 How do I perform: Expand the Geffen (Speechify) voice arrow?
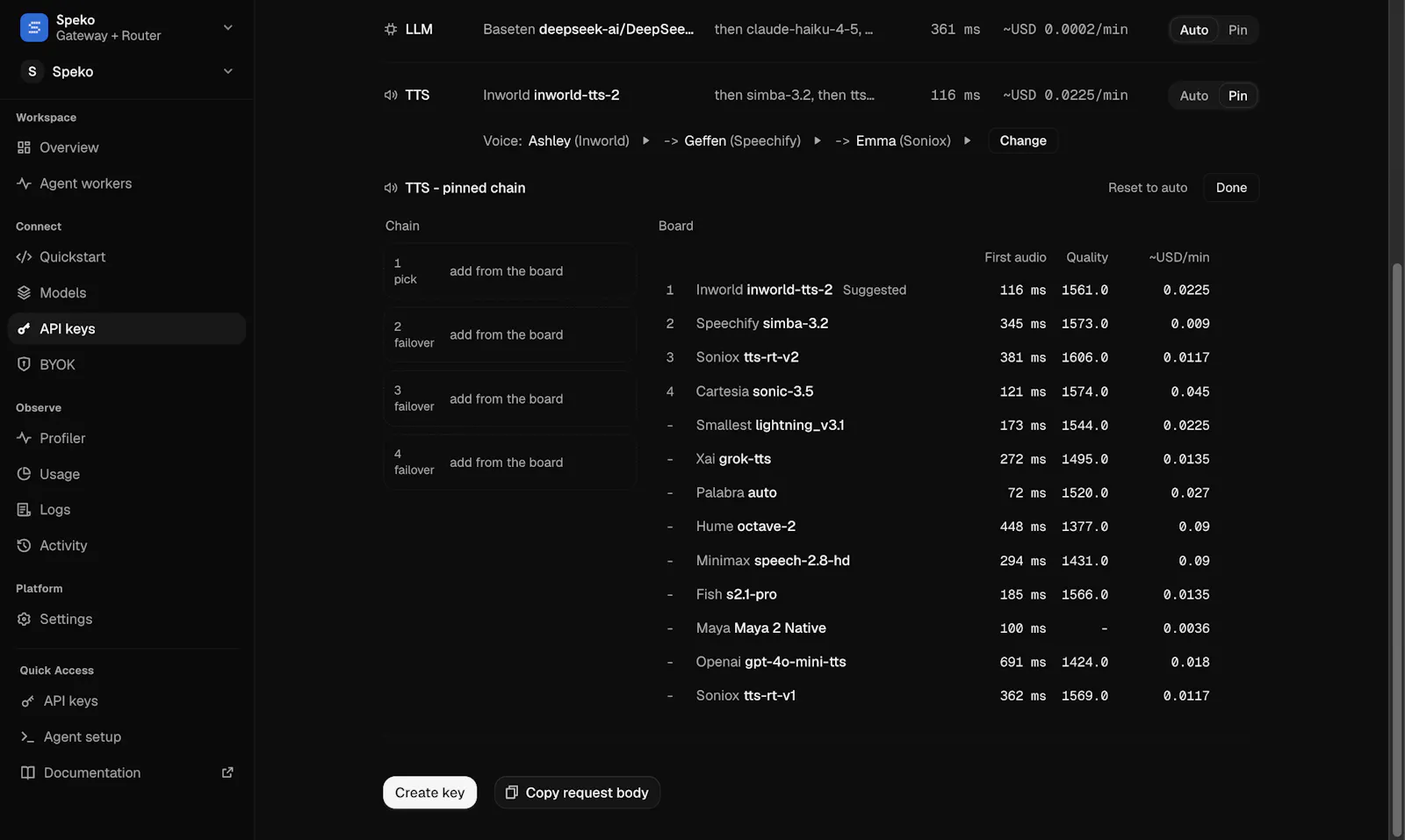(817, 140)
